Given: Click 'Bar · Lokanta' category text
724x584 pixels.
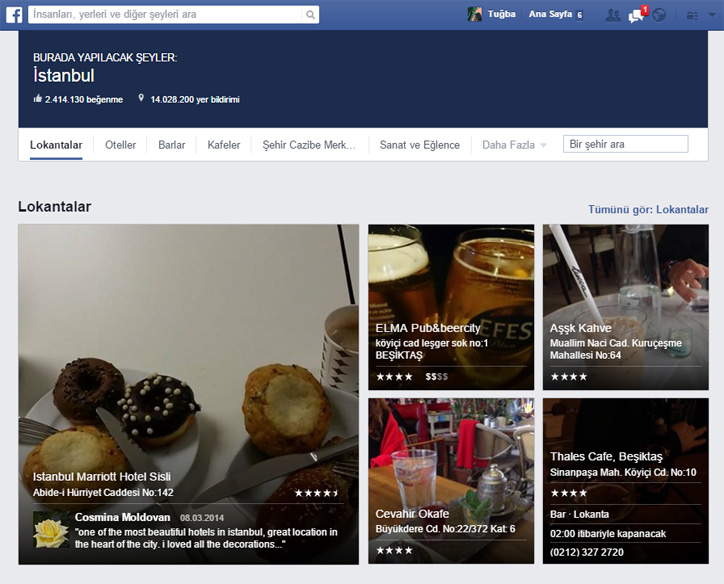Looking at the screenshot, I should click(x=579, y=514).
